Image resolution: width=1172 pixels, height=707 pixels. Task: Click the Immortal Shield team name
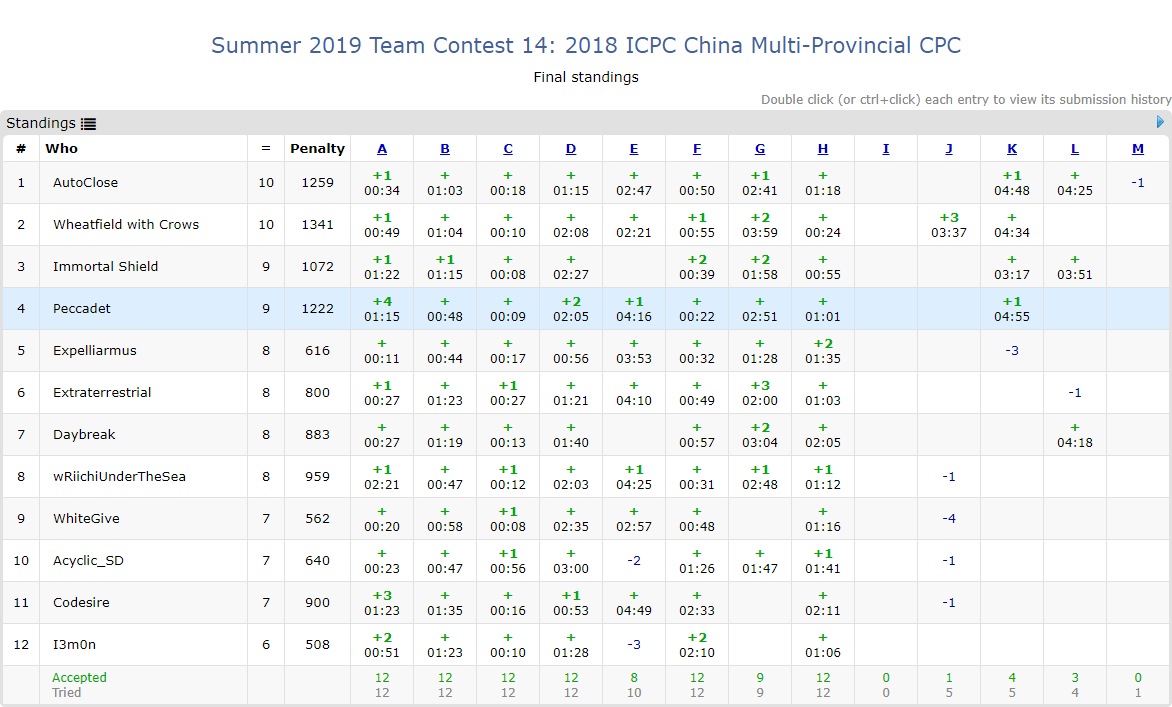coord(105,267)
